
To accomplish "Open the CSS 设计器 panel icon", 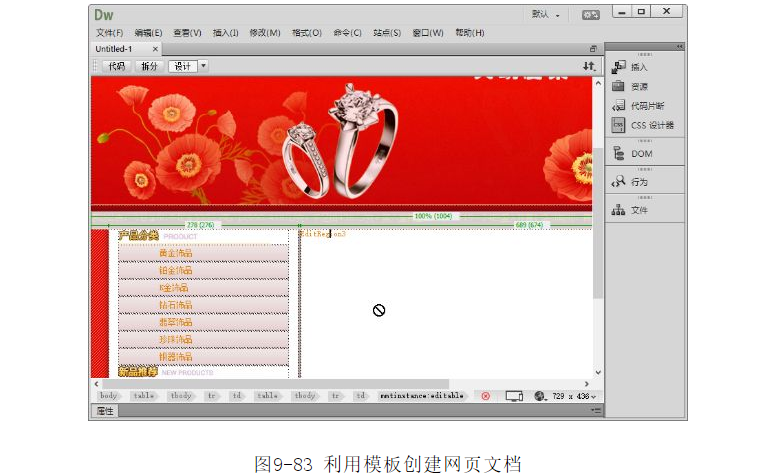I will pos(619,125).
